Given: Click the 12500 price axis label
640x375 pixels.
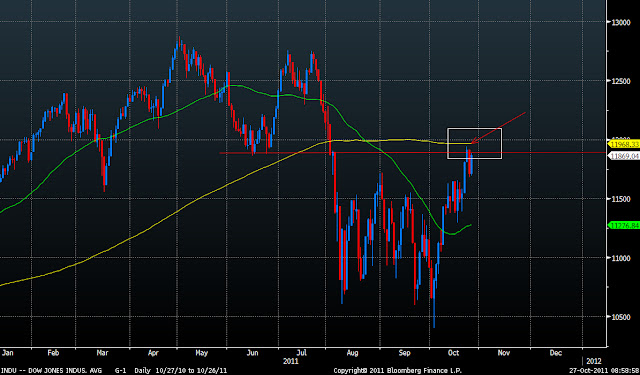Looking at the screenshot, I should coord(620,81).
